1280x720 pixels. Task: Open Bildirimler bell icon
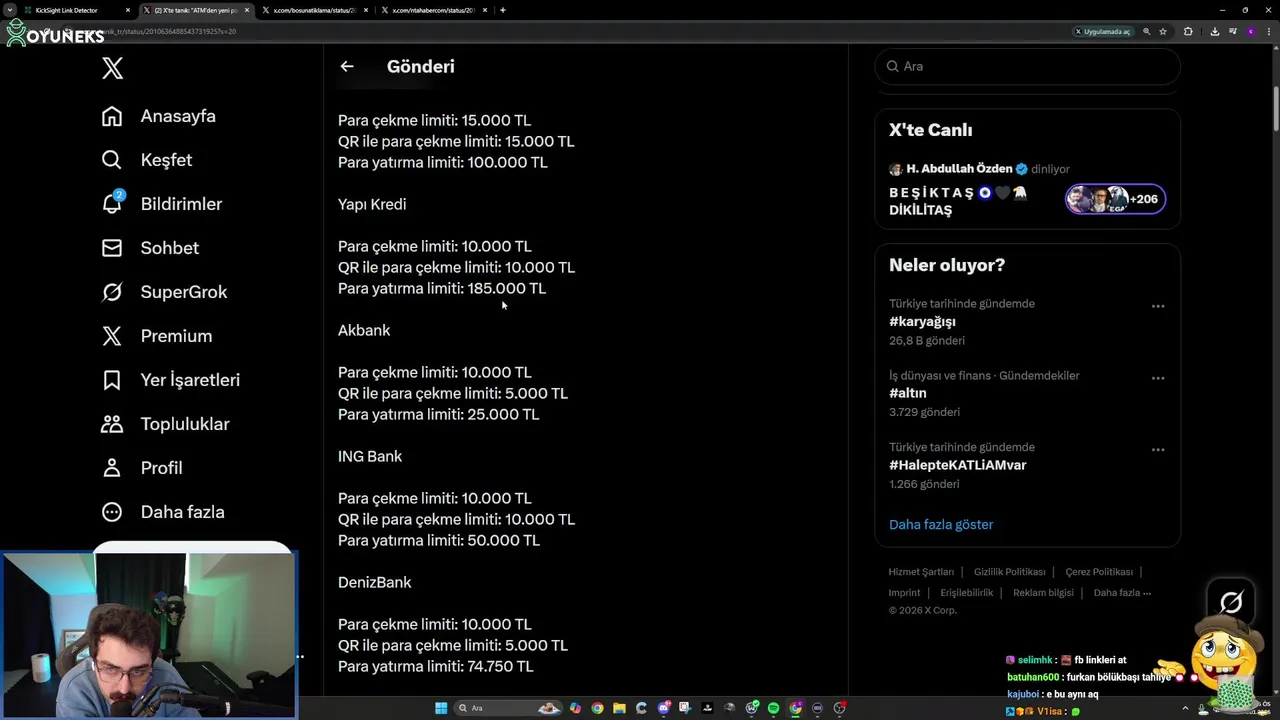pos(112,203)
